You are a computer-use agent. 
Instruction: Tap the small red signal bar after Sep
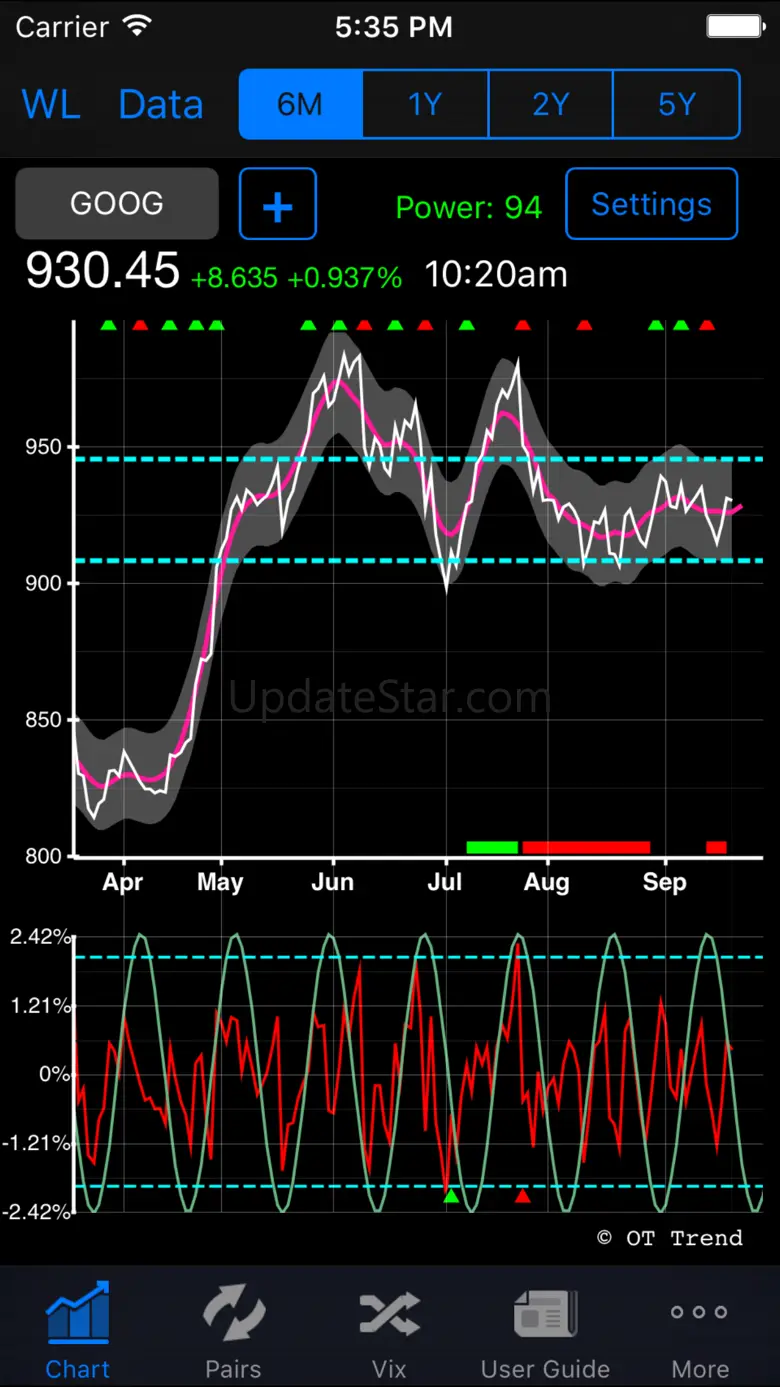(x=716, y=847)
